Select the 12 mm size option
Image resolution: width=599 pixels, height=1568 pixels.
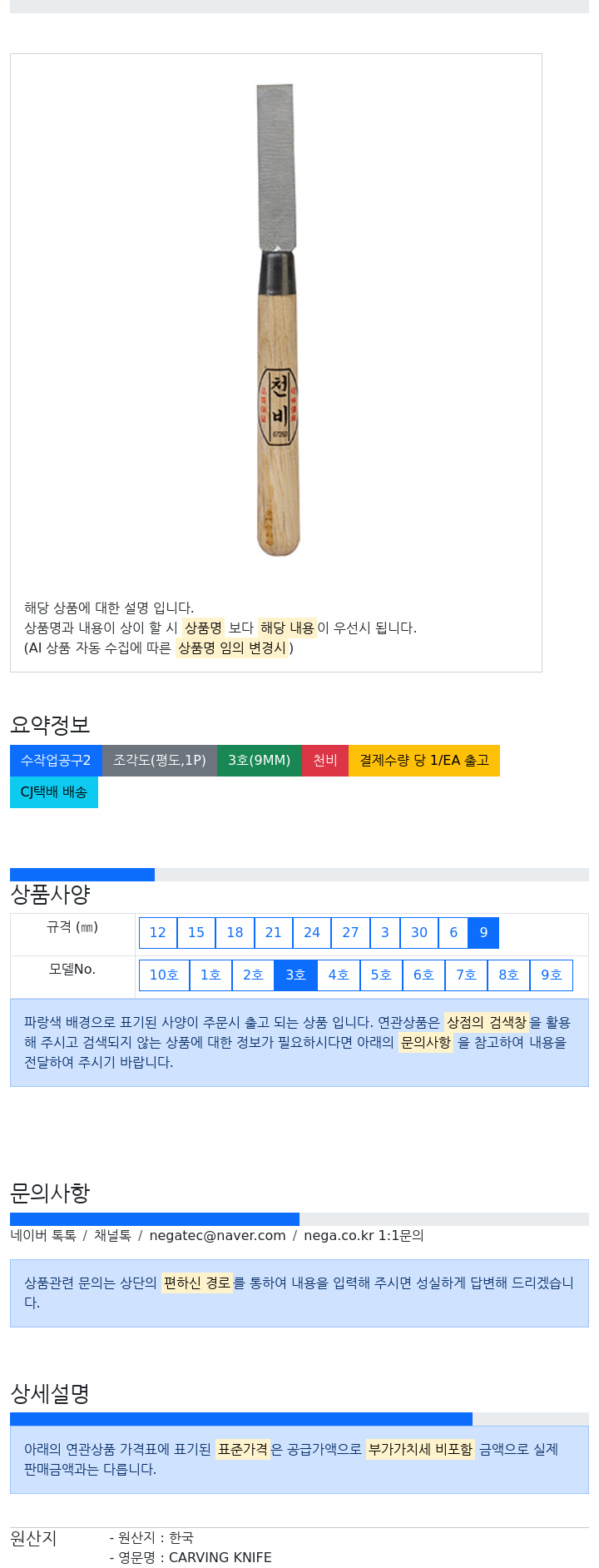tap(158, 933)
